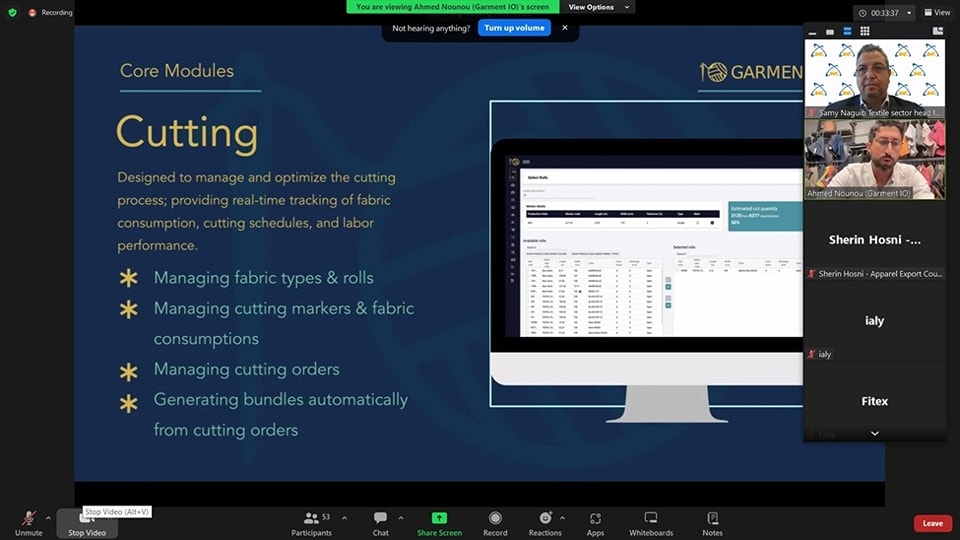Dismiss the 'Not hearing anything?' notification
Image resolution: width=960 pixels, height=540 pixels.
coord(565,28)
